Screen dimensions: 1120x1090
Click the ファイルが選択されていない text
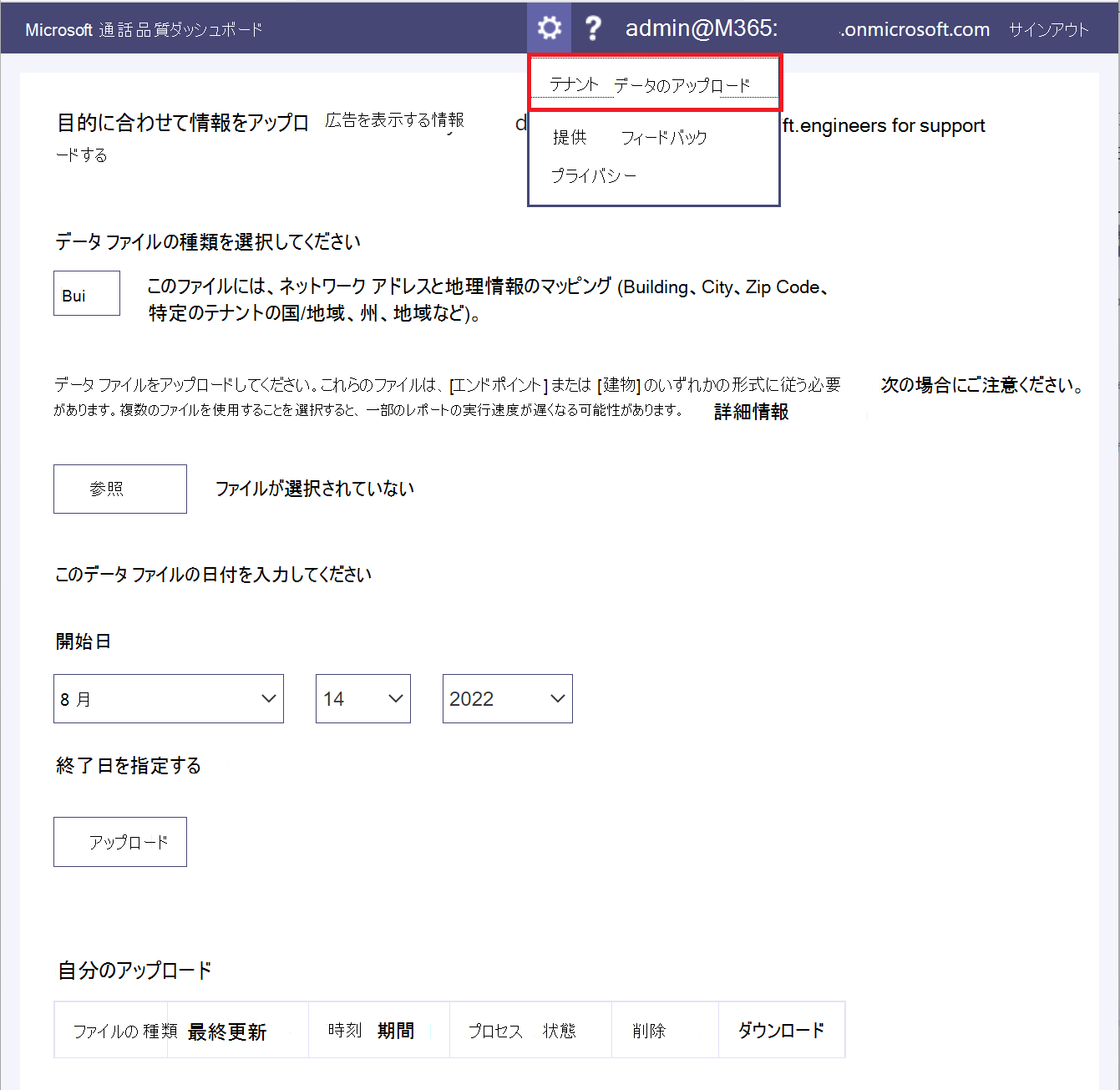click(x=315, y=489)
